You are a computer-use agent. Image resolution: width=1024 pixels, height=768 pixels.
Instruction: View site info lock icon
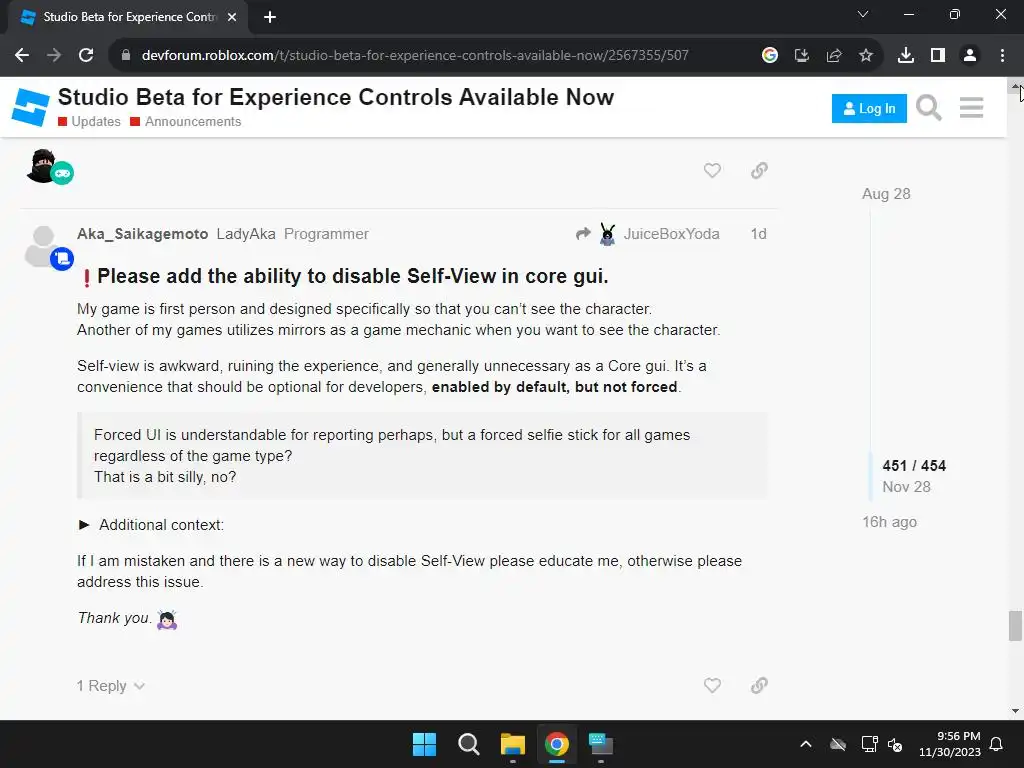[x=126, y=56]
